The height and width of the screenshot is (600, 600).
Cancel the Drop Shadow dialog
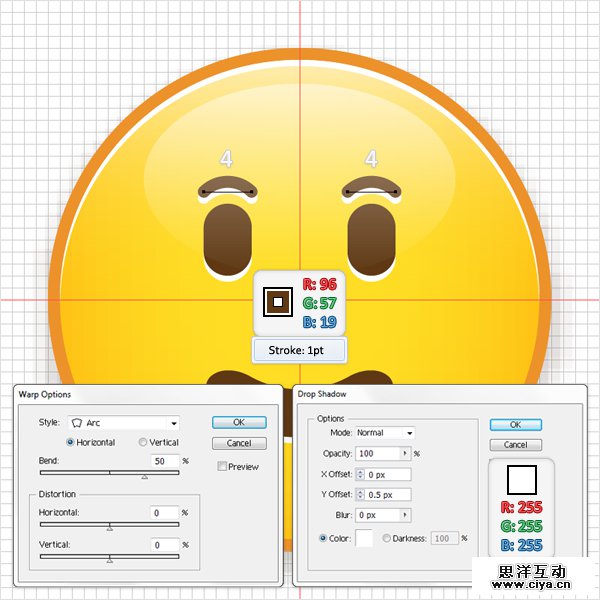coord(515,444)
